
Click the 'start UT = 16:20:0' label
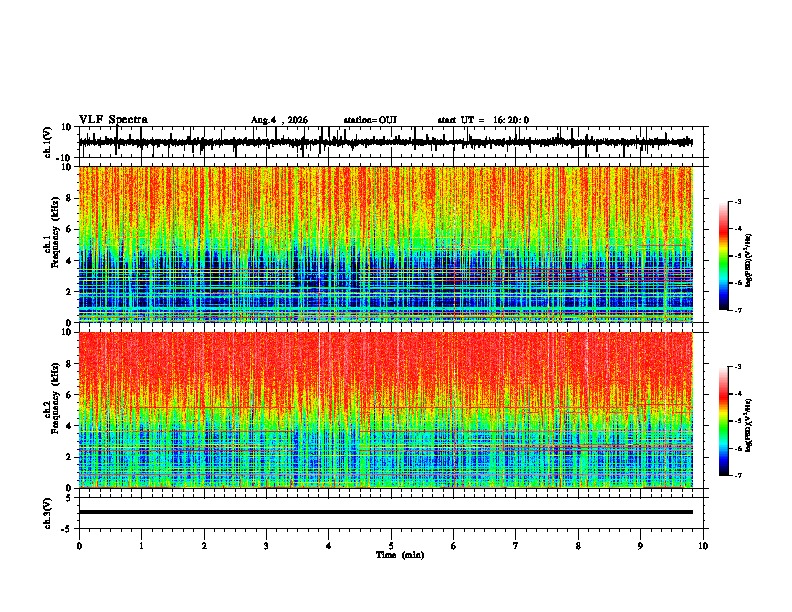483,120
